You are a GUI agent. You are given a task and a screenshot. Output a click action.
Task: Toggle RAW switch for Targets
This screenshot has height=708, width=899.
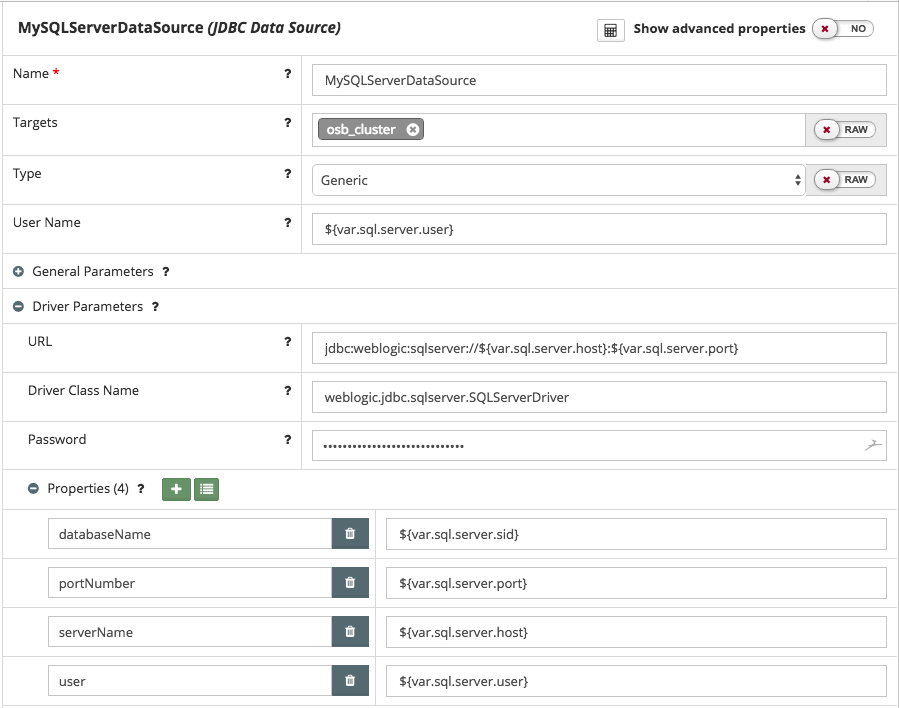coord(845,130)
